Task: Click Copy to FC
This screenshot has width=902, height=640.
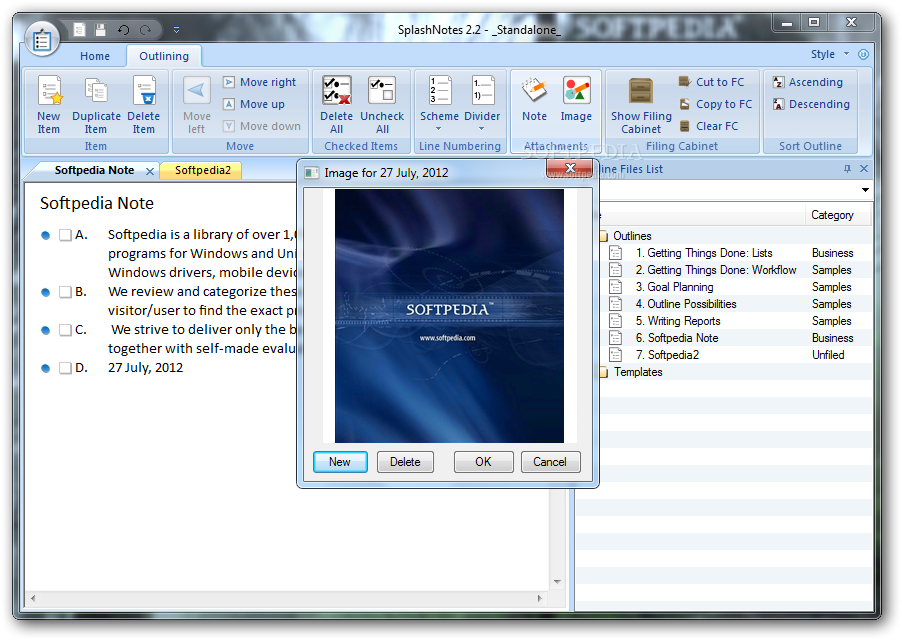Action: [716, 104]
